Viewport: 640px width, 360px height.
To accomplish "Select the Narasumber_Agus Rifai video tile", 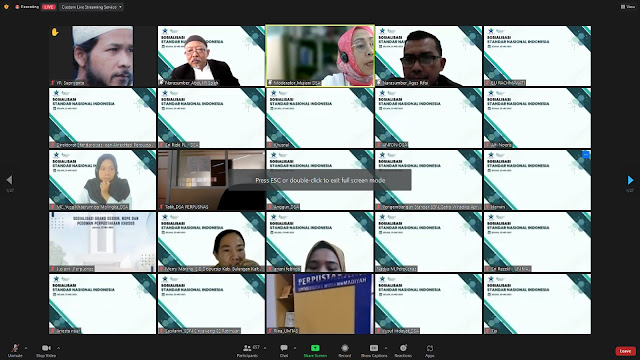I will (x=429, y=56).
